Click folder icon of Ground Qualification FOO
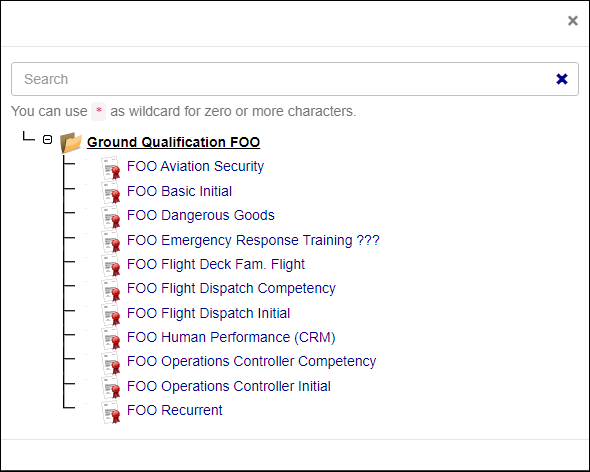This screenshot has width=590, height=472. 71,143
